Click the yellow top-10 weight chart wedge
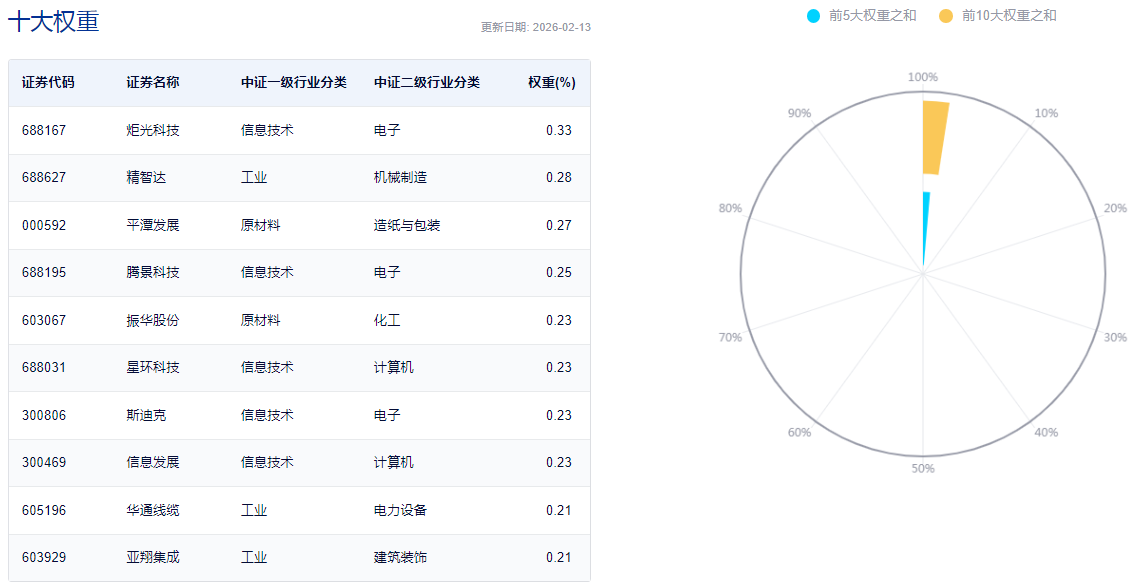The height and width of the screenshot is (585, 1141). [934, 137]
